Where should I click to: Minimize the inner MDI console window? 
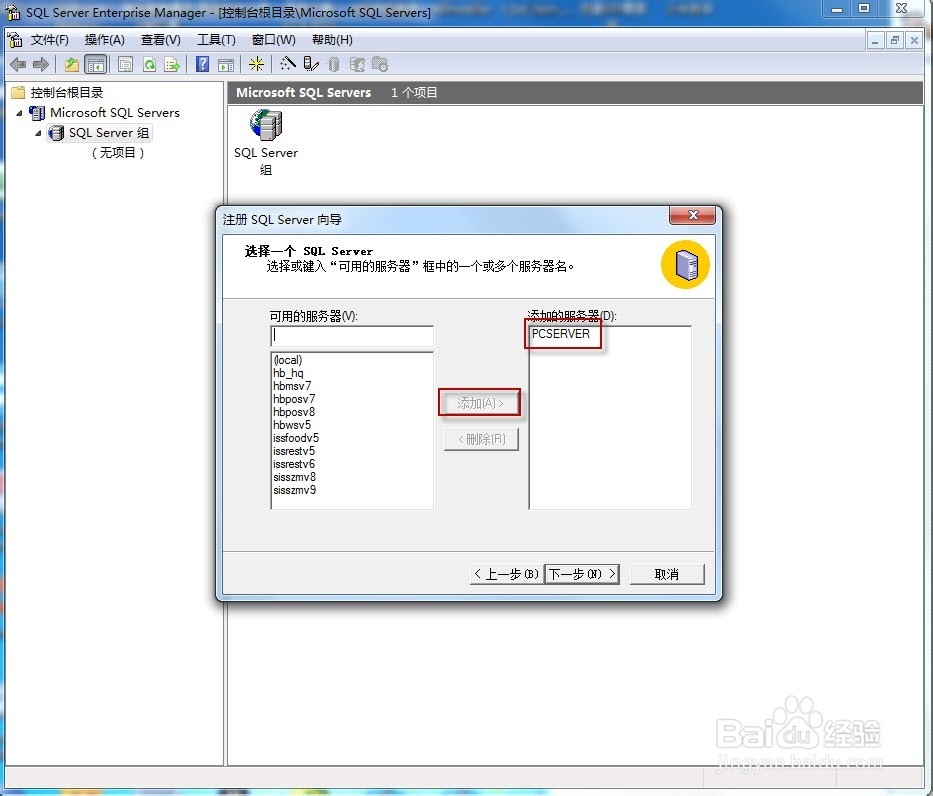pyautogui.click(x=875, y=40)
